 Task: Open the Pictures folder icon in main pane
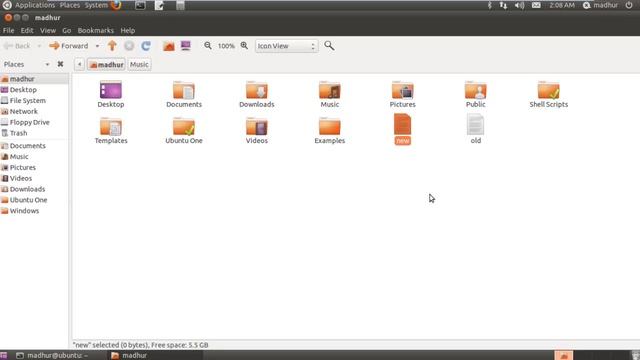402,90
